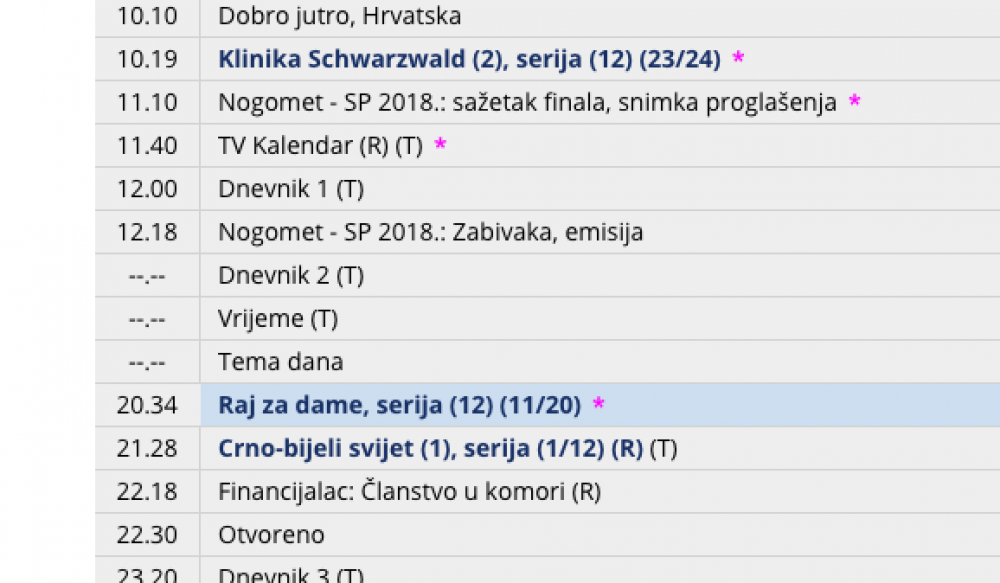Click pink star after Raj za dame
1000x583 pixels.
(x=598, y=404)
